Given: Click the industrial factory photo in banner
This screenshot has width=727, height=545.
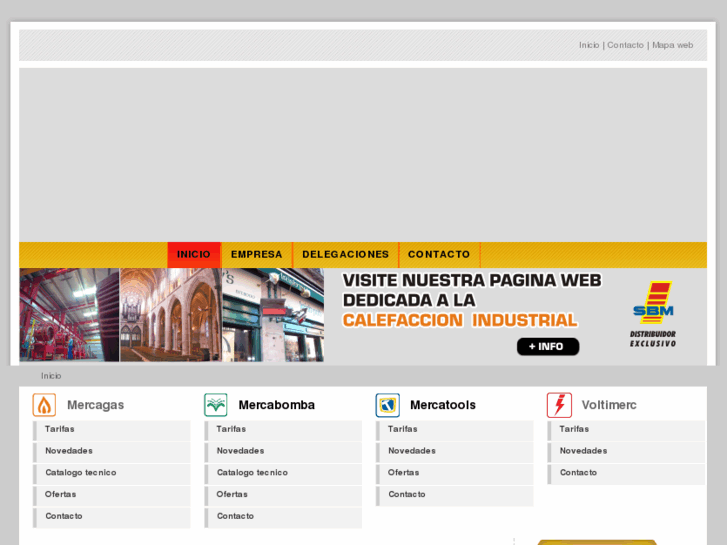Looking at the screenshot, I should tap(70, 315).
